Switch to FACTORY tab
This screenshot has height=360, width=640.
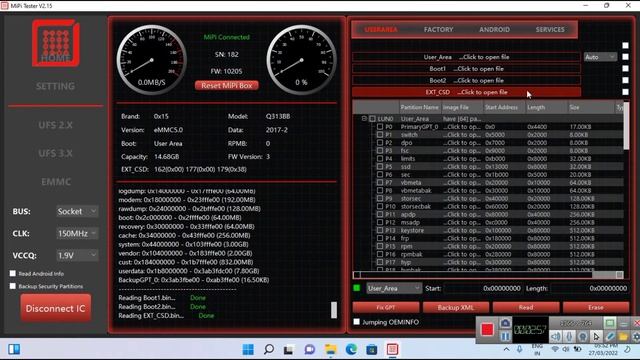438,29
